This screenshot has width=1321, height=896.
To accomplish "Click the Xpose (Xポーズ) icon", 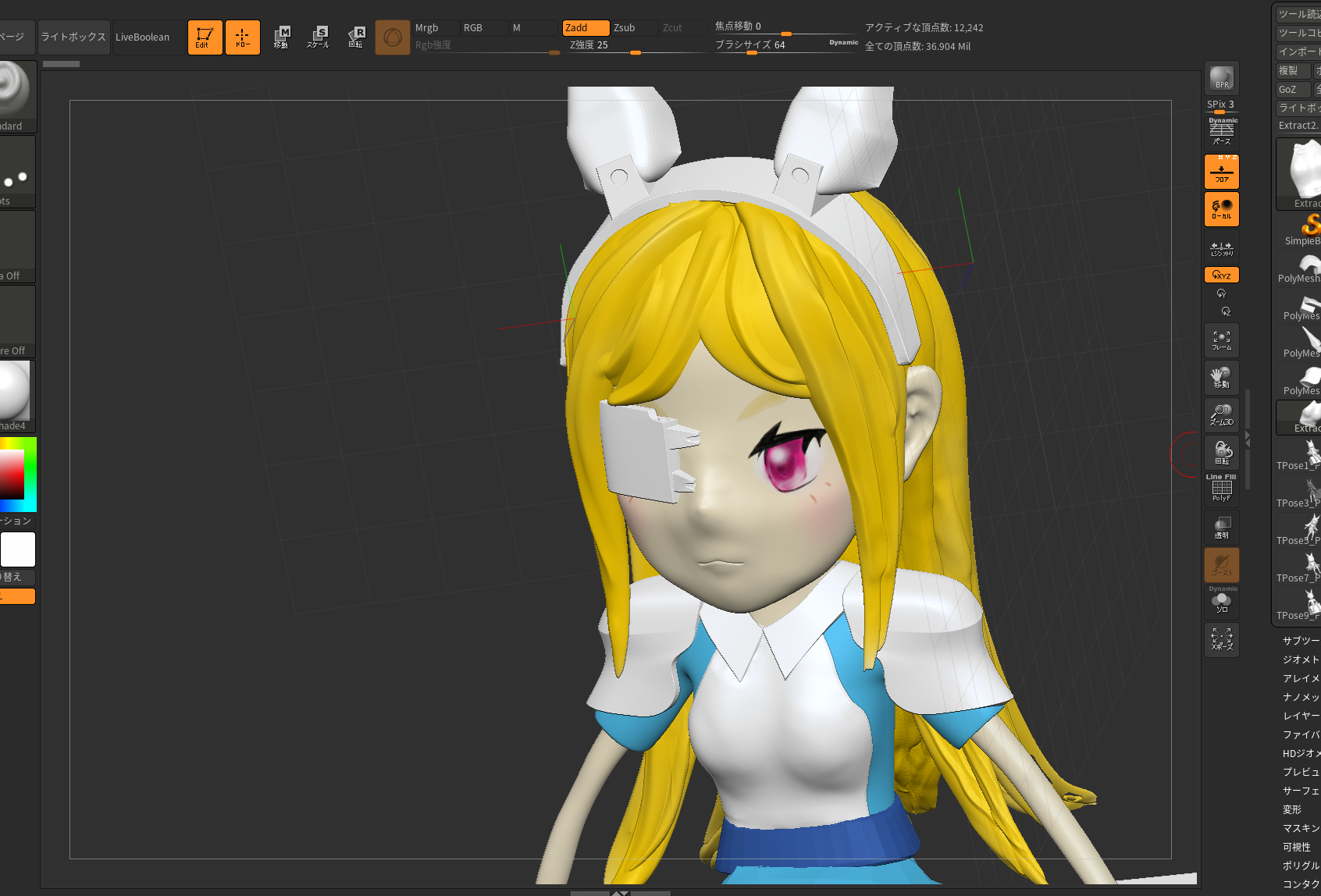I will click(x=1221, y=639).
